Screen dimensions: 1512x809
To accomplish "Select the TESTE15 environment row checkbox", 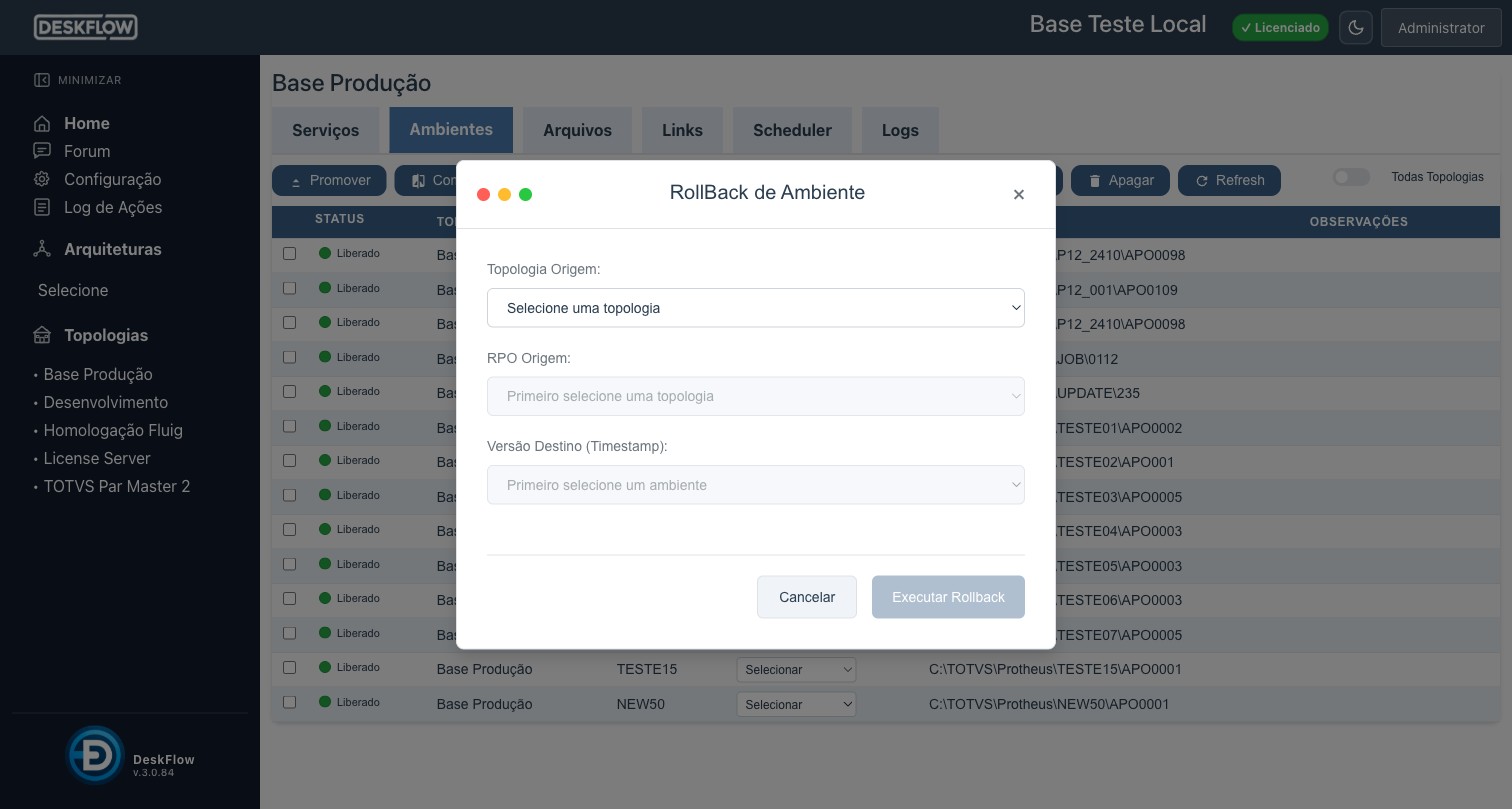I will tap(290, 667).
